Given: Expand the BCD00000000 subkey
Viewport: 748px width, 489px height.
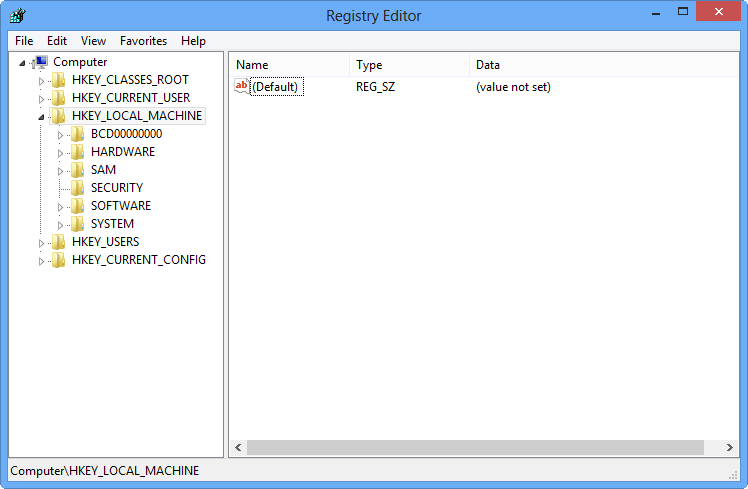Looking at the screenshot, I should pos(60,135).
